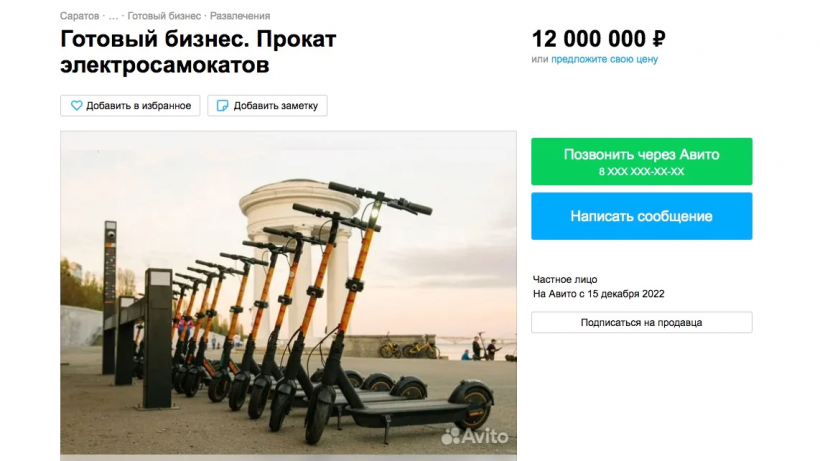Follow the предложите свою цену link
The image size is (820, 461).
(605, 59)
